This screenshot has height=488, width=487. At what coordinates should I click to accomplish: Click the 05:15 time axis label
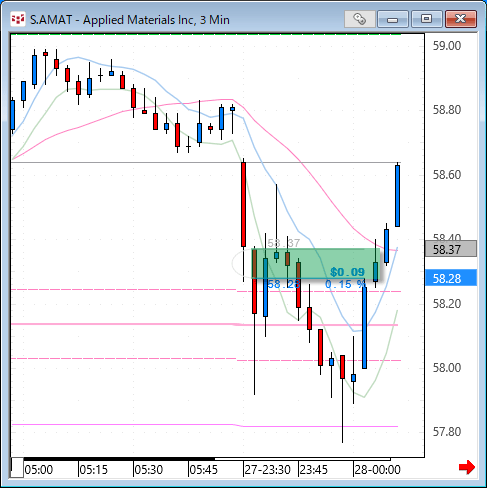(94, 470)
